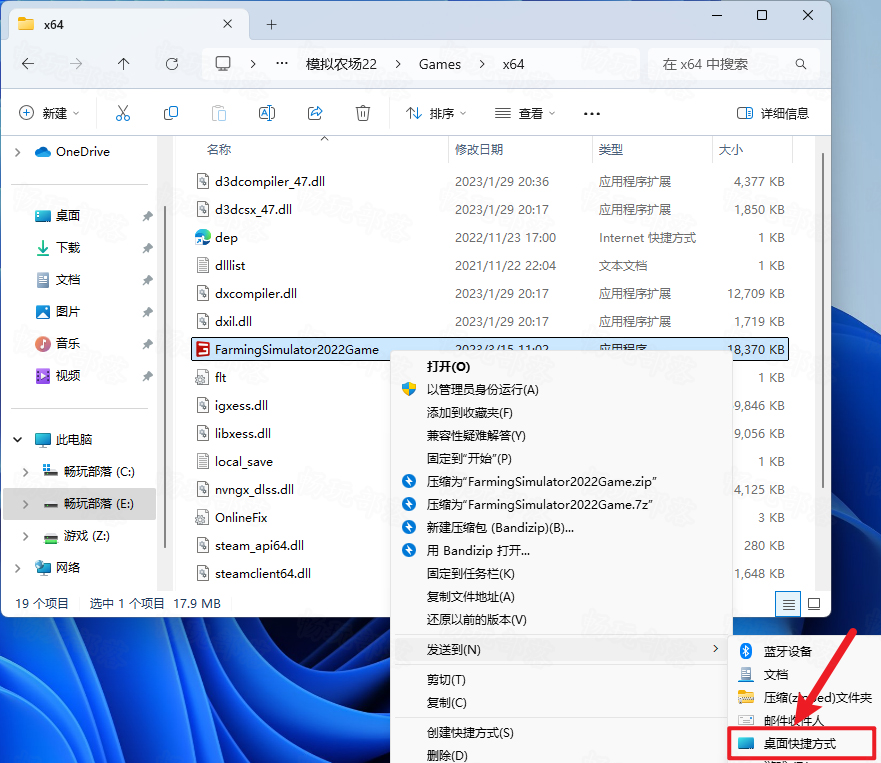The image size is (881, 763).
Task: Choose 压缩为 FarmingSimulator2022Game.zip
Action: (562, 482)
